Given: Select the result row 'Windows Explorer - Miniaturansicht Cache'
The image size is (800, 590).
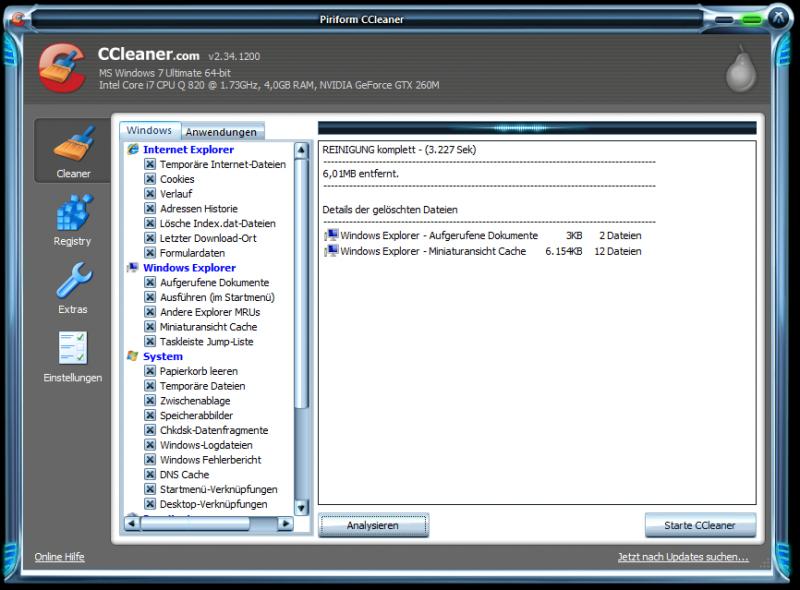Looking at the screenshot, I should point(483,251).
